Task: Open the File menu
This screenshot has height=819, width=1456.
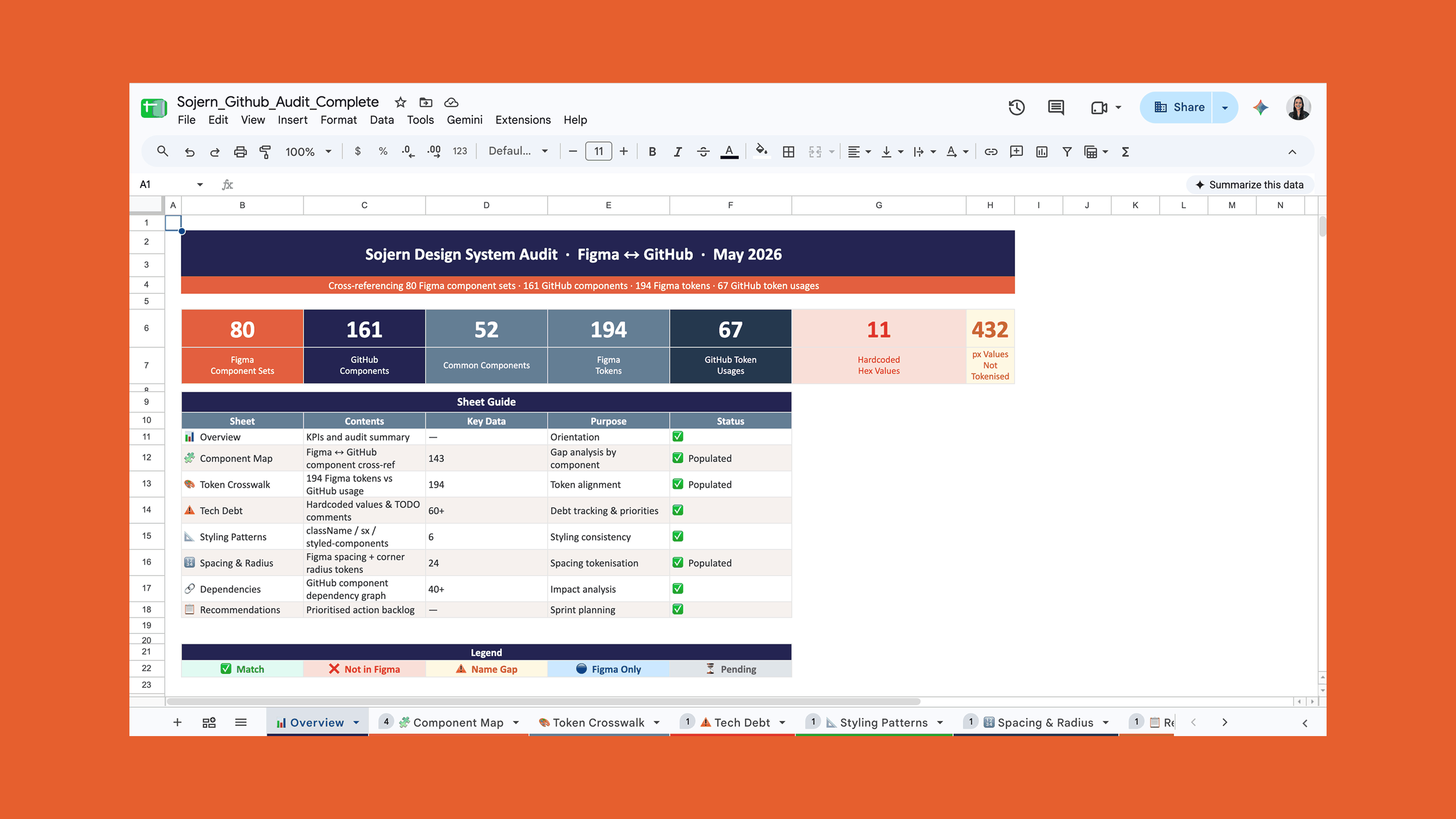Action: click(x=187, y=120)
